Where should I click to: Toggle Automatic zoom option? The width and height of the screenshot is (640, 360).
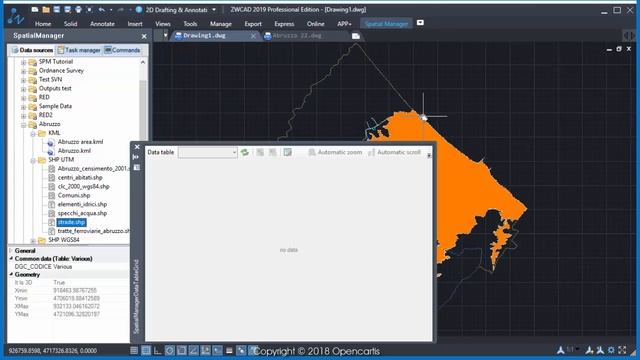(335, 152)
